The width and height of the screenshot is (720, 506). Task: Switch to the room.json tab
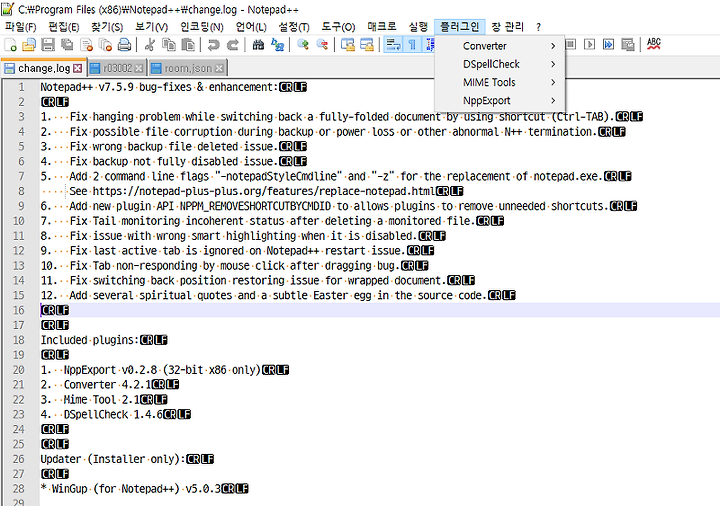[187, 68]
